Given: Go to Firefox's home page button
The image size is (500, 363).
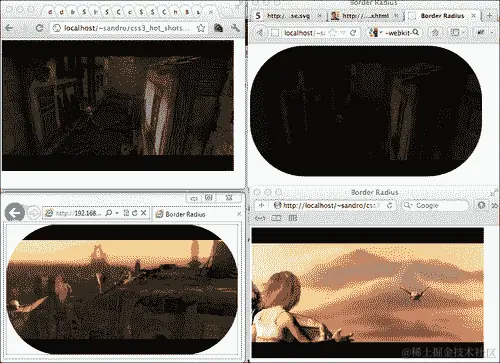Looking at the screenshot, I should point(435,33).
